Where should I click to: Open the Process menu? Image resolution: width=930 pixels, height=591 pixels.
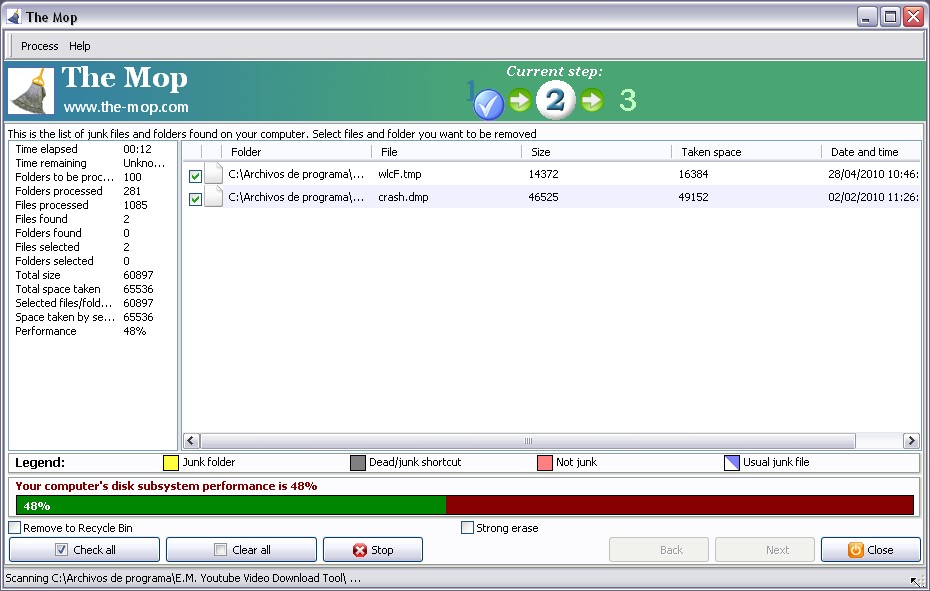pyautogui.click(x=40, y=46)
